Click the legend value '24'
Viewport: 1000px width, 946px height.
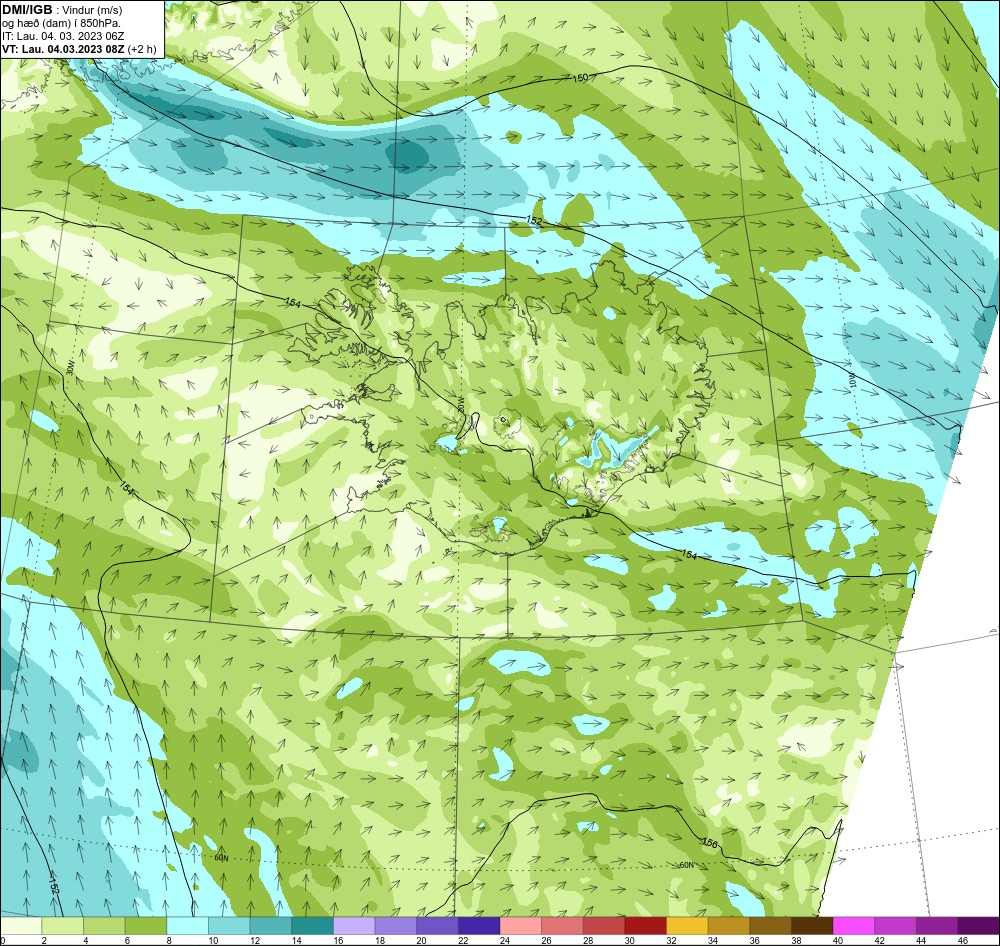504,940
